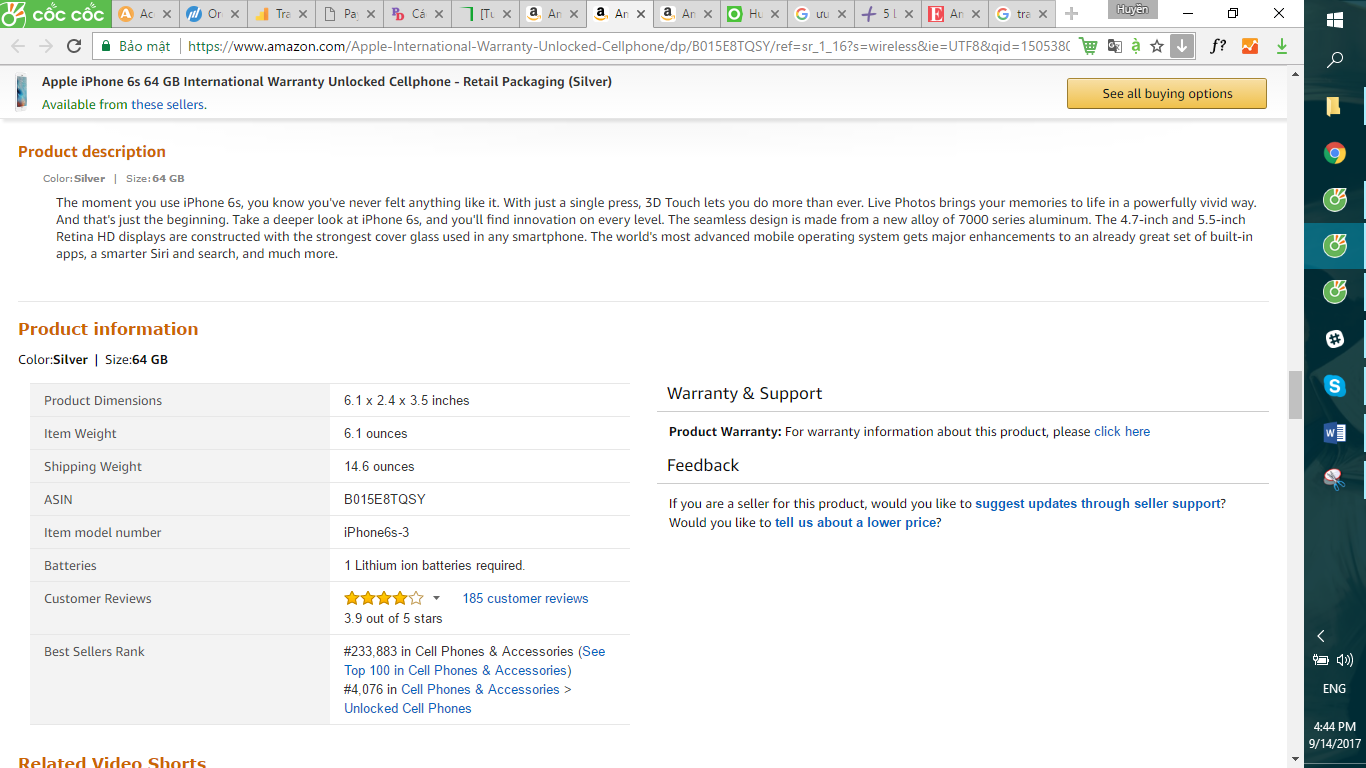Expand the star ratings breakdown dropdown
1366x768 pixels.
tap(436, 598)
